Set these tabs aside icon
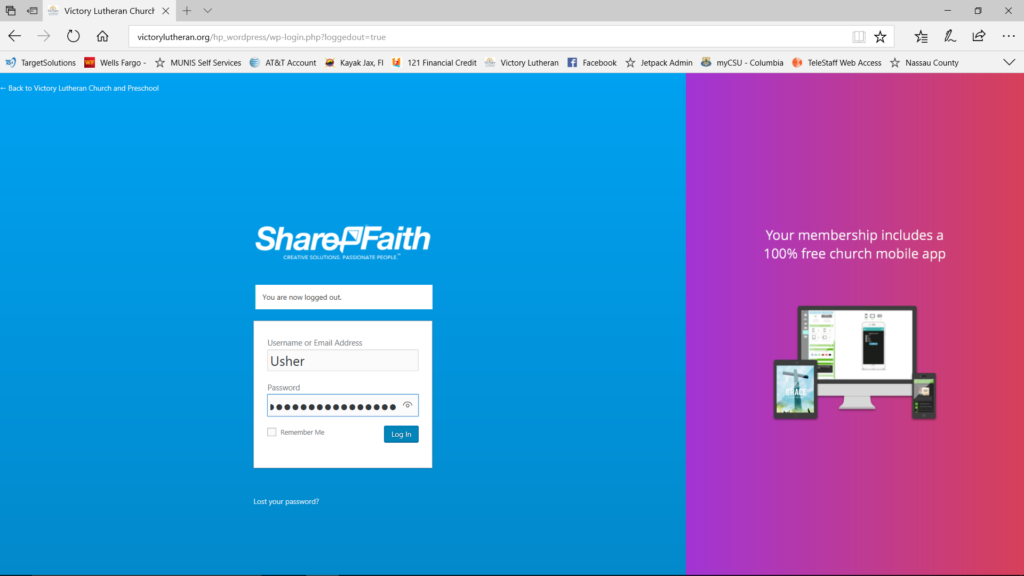 32,10
